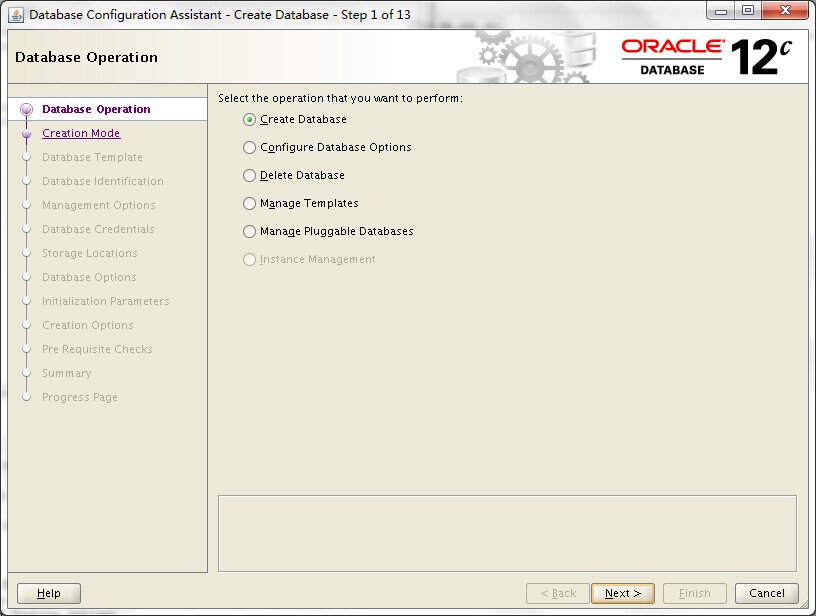Click Storage Locations step in sidebar

(90, 253)
